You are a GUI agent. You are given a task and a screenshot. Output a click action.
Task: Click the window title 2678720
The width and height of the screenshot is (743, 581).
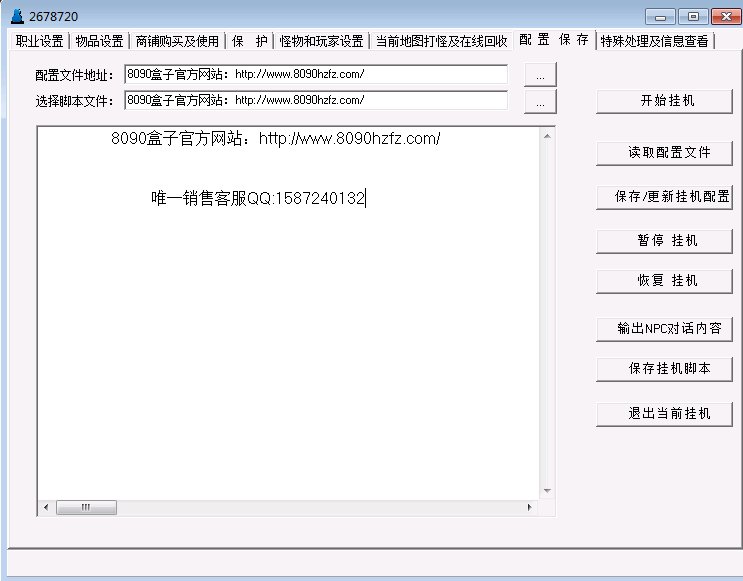(x=54, y=17)
